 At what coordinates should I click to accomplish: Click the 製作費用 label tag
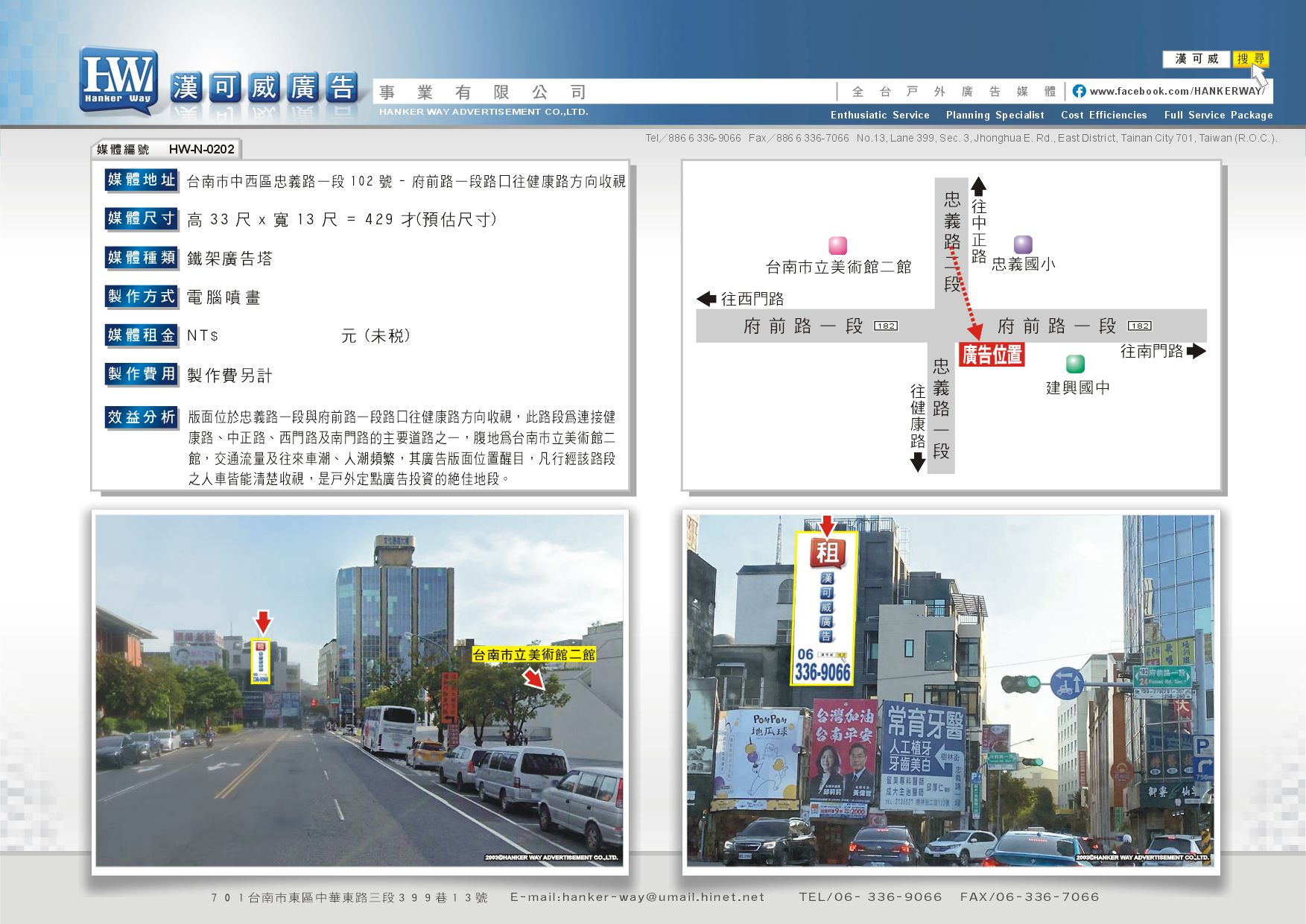(141, 373)
